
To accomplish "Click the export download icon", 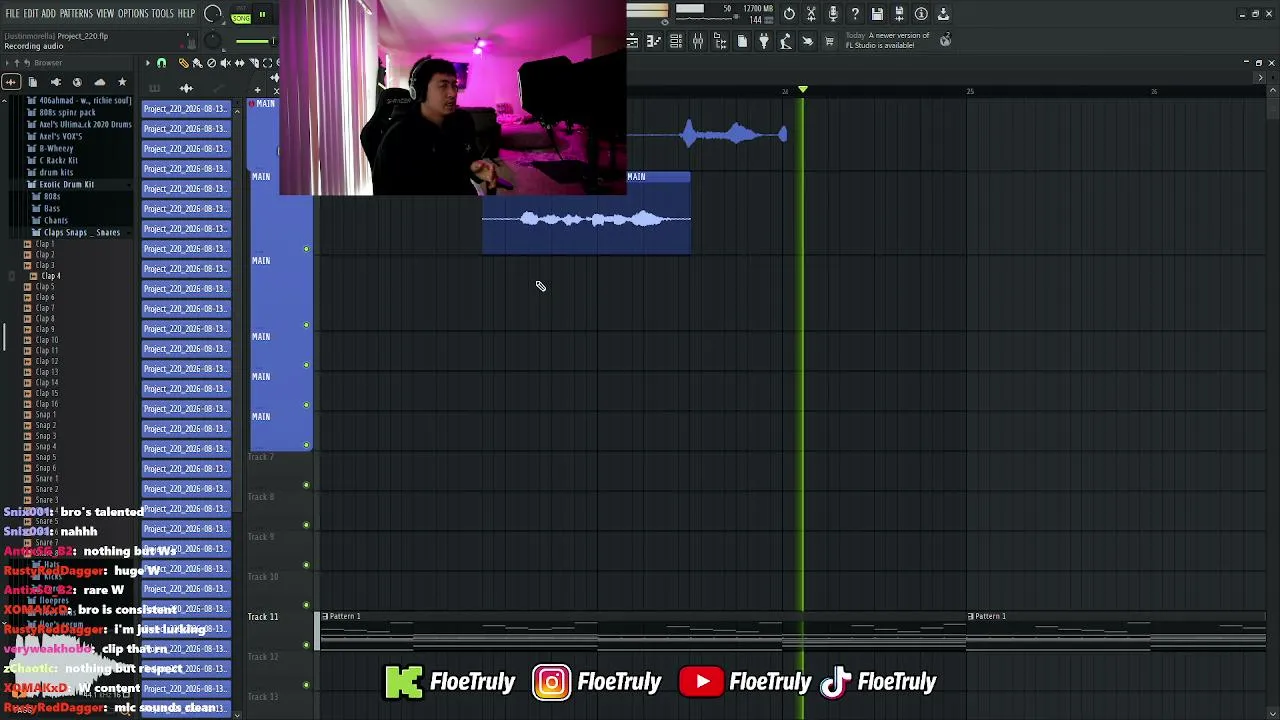I will tap(943, 14).
